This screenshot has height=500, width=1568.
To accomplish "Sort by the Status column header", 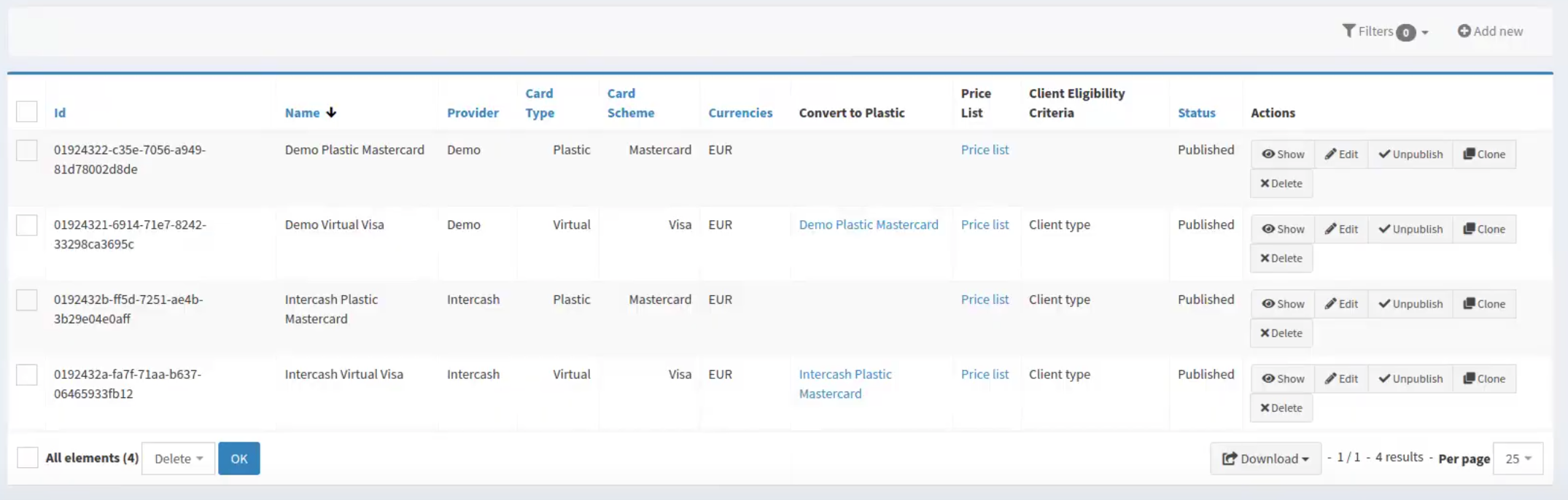I will [1196, 113].
